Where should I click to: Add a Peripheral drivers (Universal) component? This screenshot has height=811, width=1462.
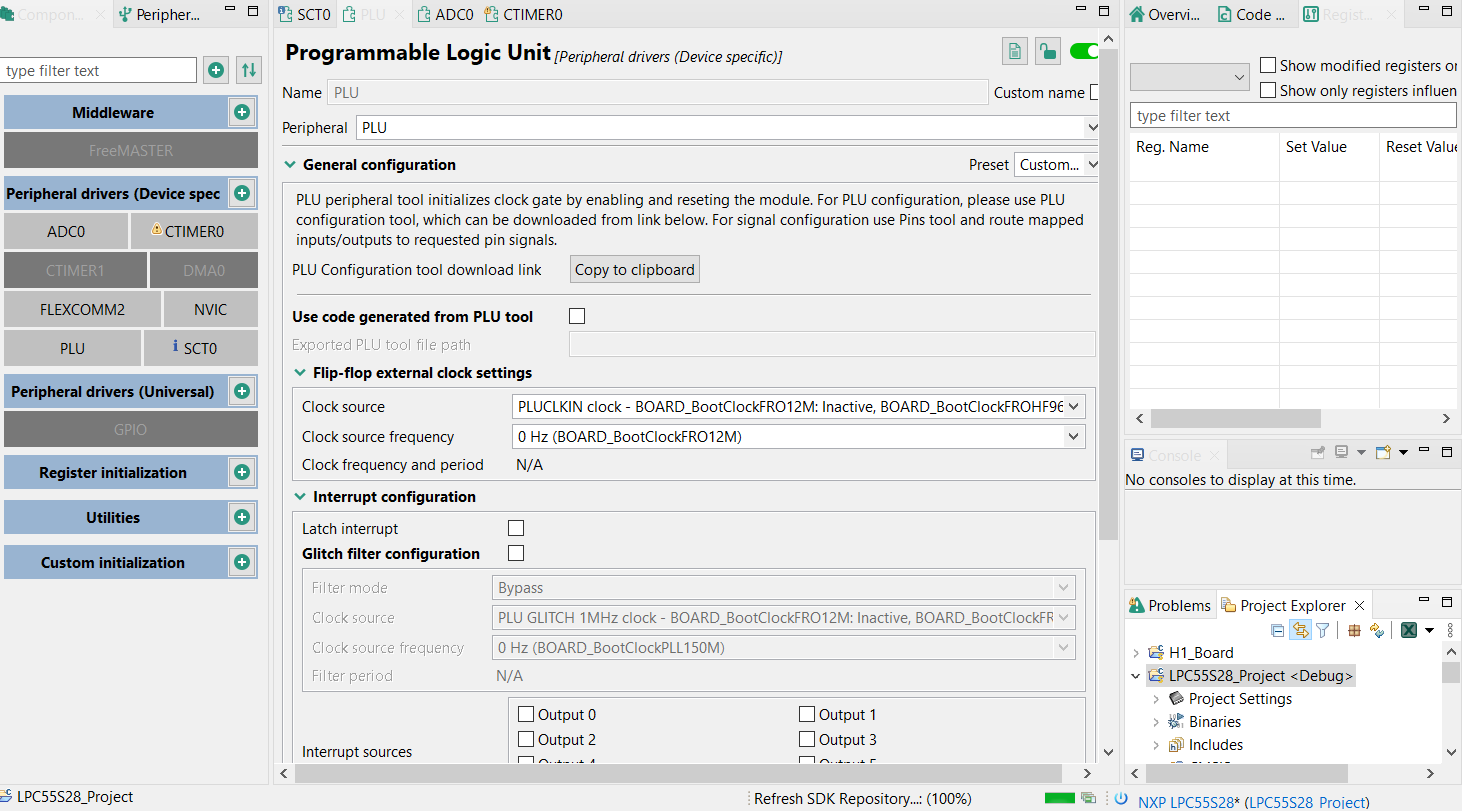[242, 391]
